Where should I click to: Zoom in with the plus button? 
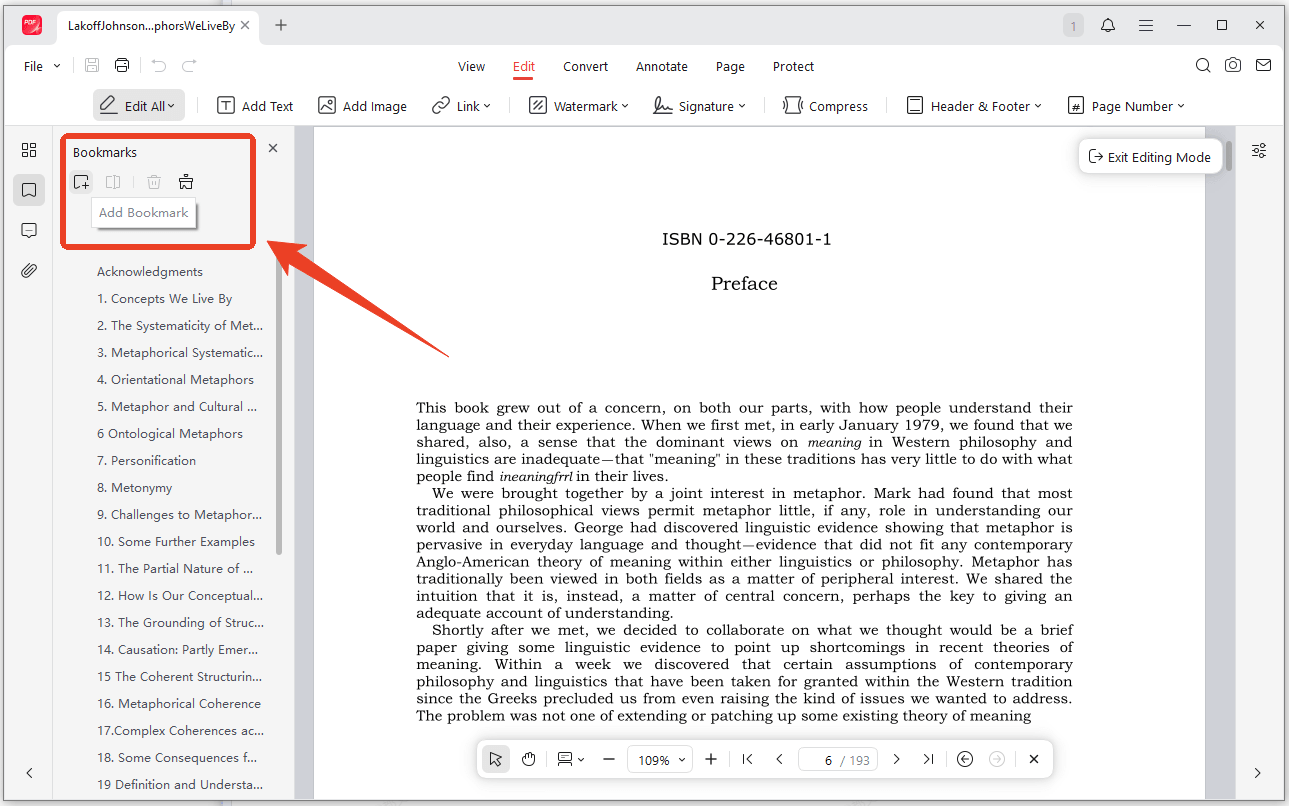(711, 759)
